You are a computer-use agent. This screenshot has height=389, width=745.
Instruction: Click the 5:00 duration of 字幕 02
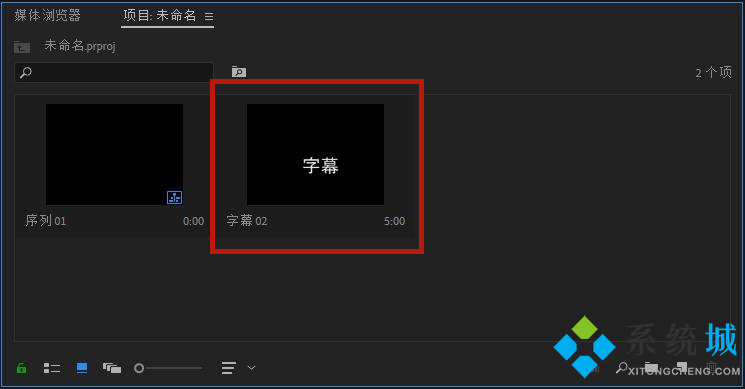(x=394, y=221)
